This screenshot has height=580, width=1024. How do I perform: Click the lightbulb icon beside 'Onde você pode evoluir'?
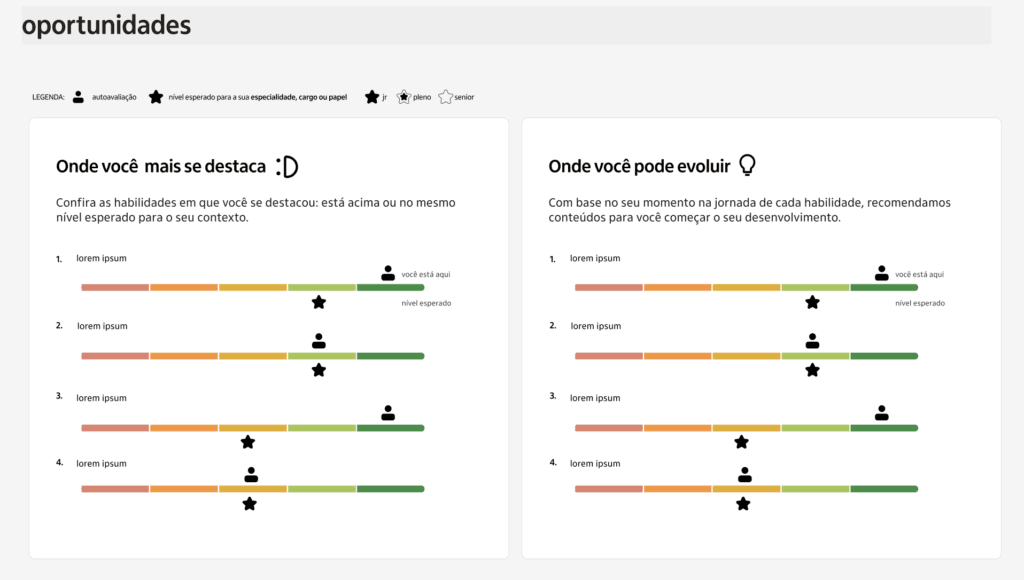click(747, 166)
